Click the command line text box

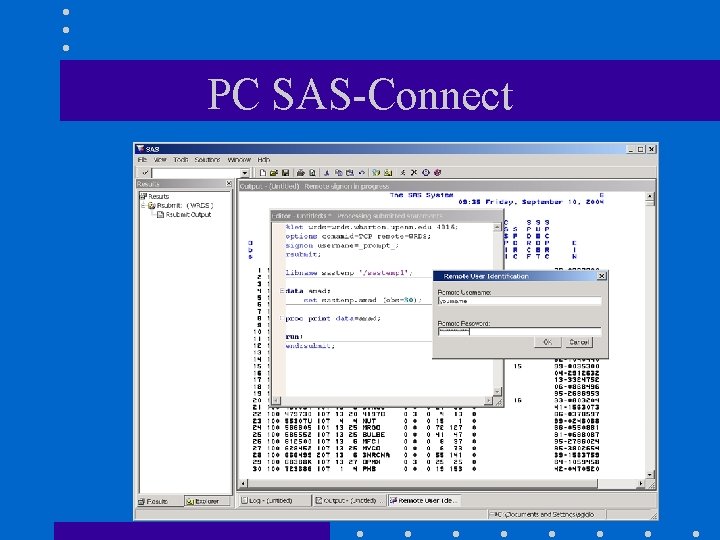(197, 173)
